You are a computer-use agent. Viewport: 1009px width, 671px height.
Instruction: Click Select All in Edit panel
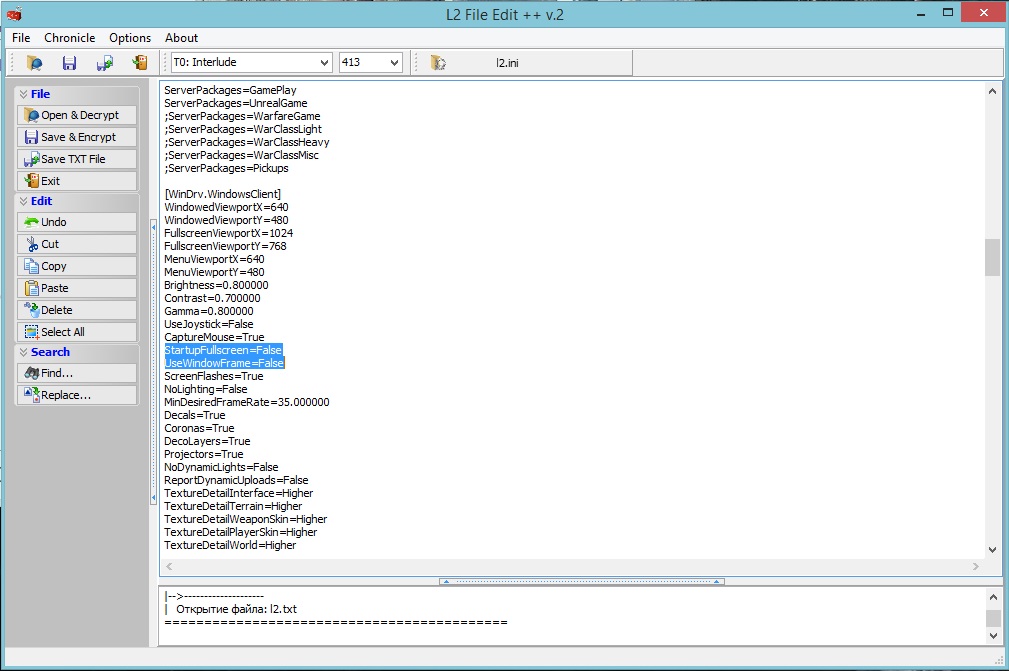(x=76, y=332)
